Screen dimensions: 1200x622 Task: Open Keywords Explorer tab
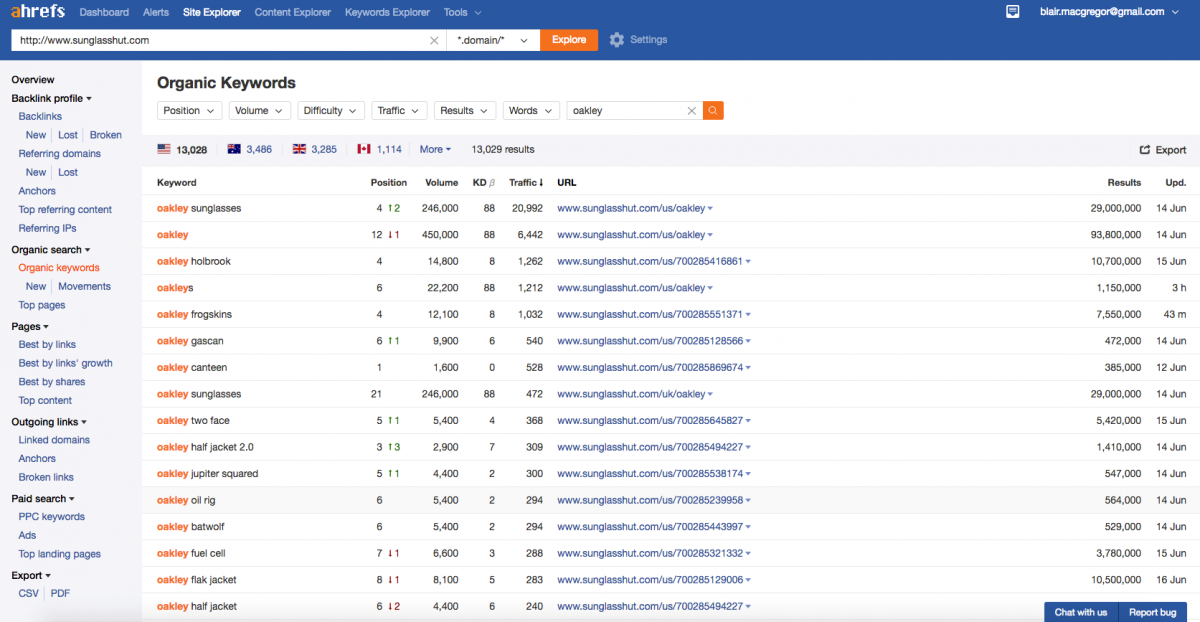pos(387,12)
